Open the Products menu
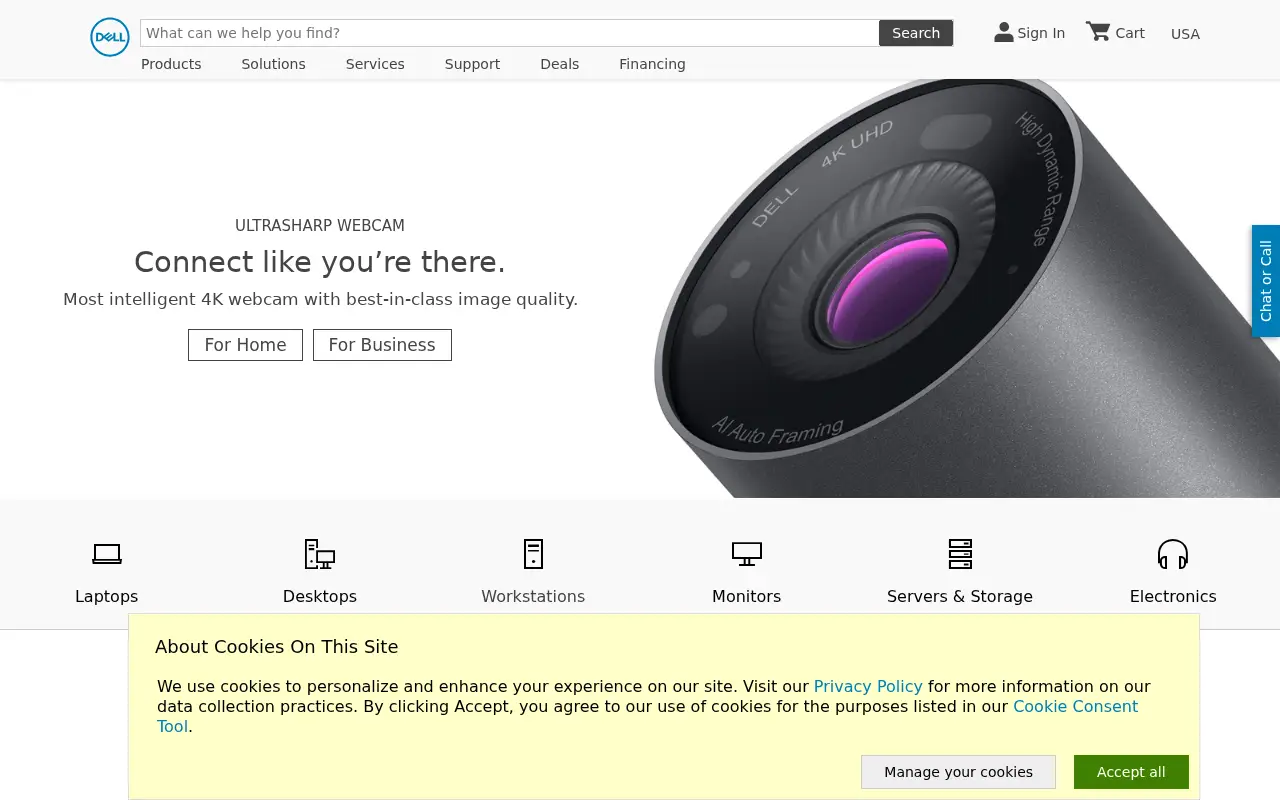 tap(171, 64)
